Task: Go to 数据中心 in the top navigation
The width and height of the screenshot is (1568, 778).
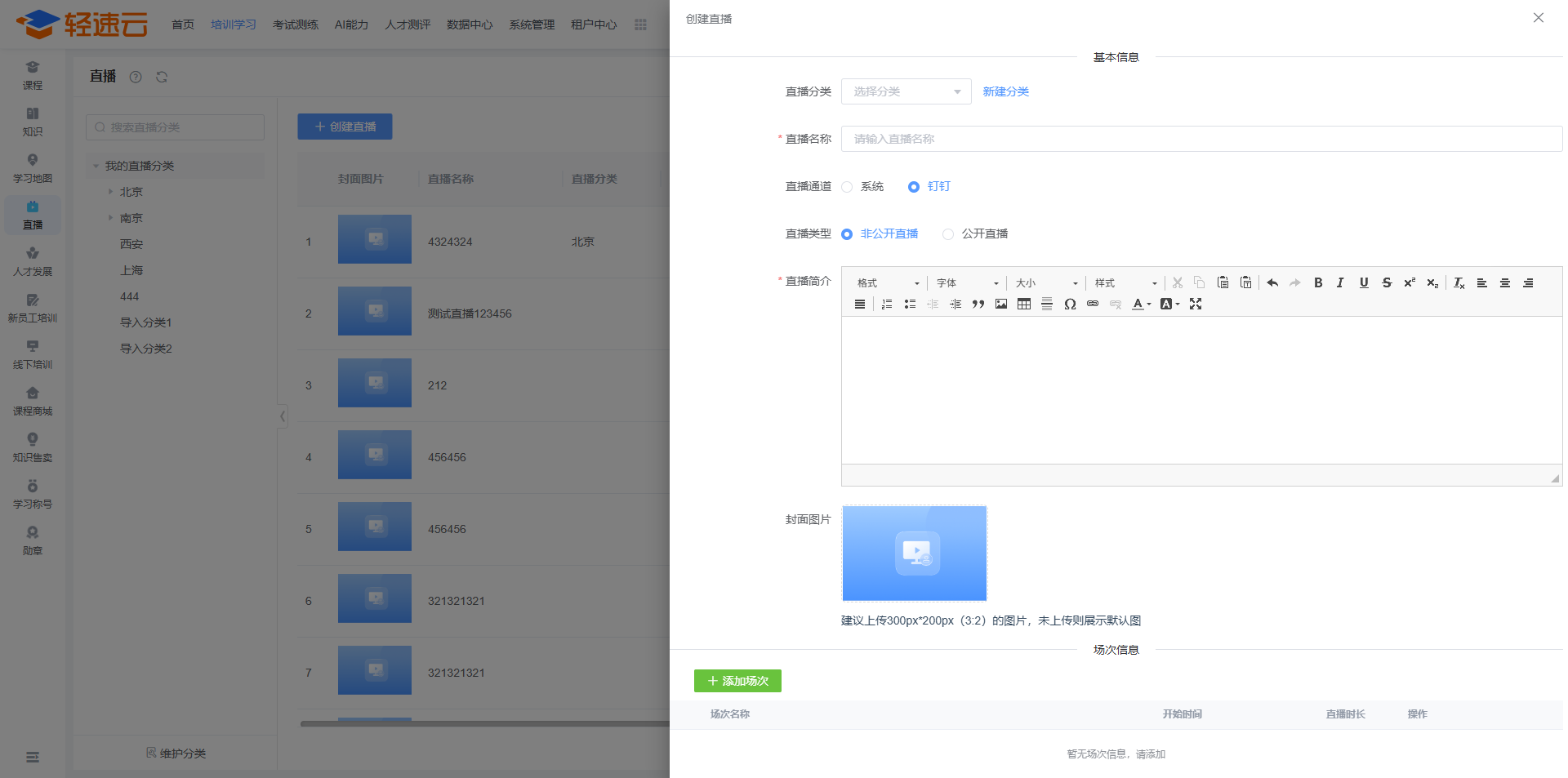Action: click(469, 24)
